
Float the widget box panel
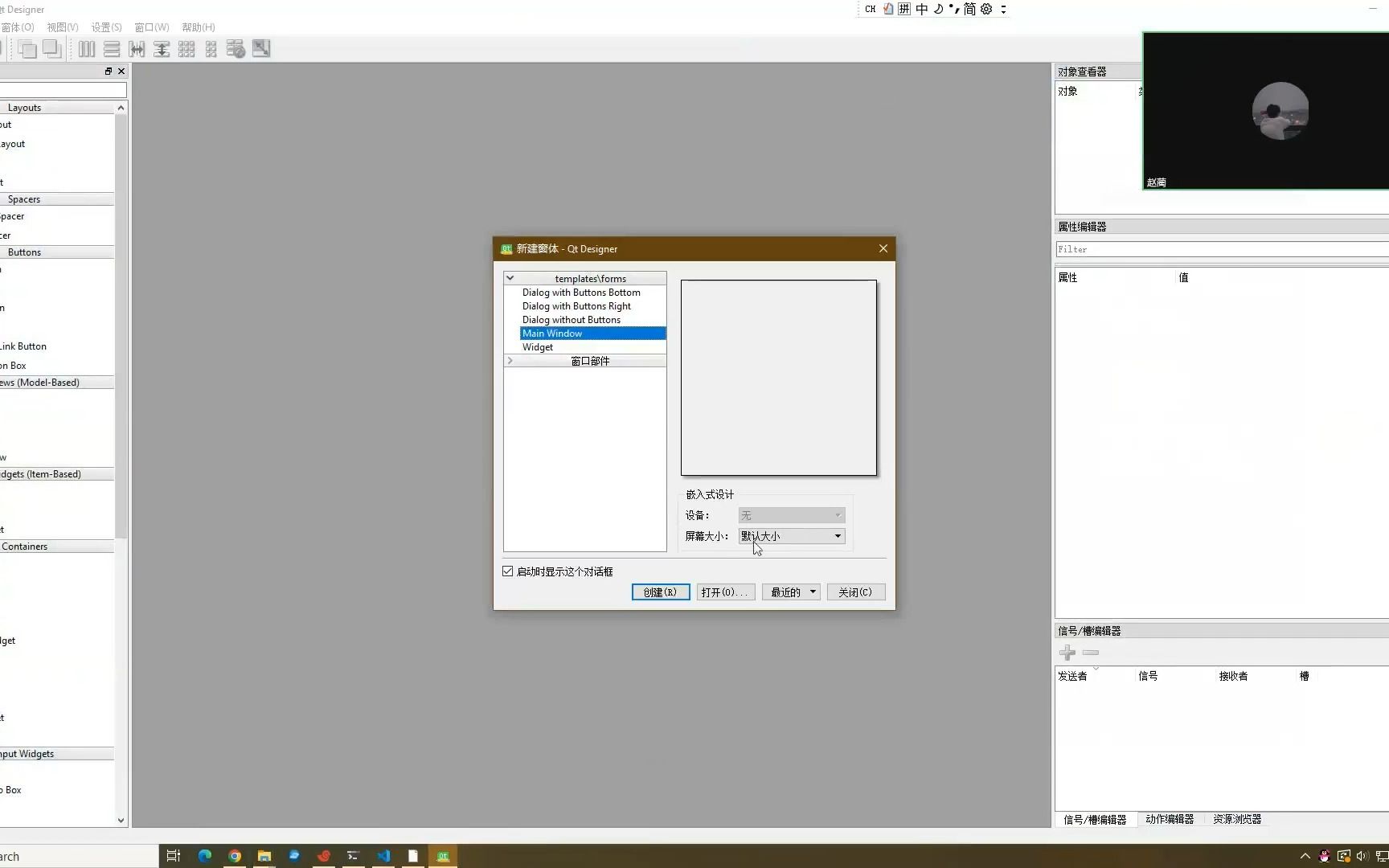tap(109, 72)
